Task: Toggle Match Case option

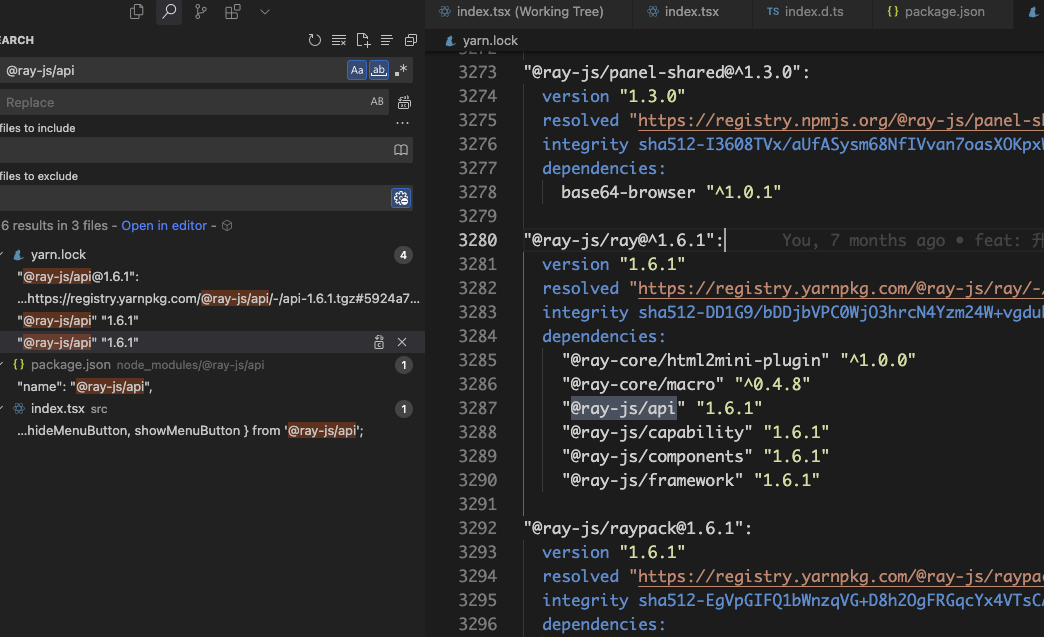Action: tap(357, 70)
